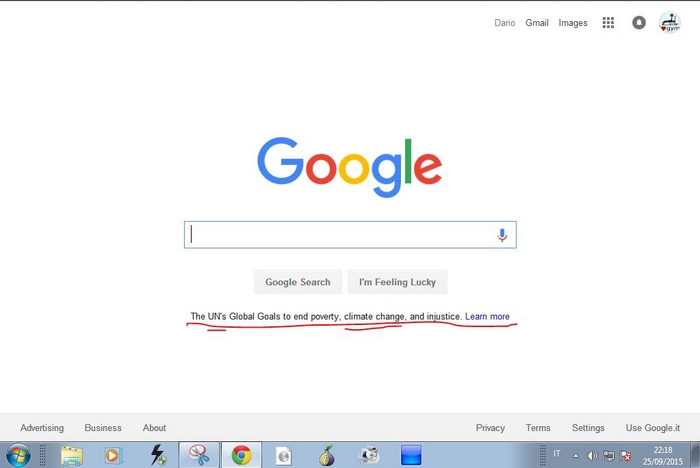Focus the Google search box
The width and height of the screenshot is (700, 468).
[350, 234]
